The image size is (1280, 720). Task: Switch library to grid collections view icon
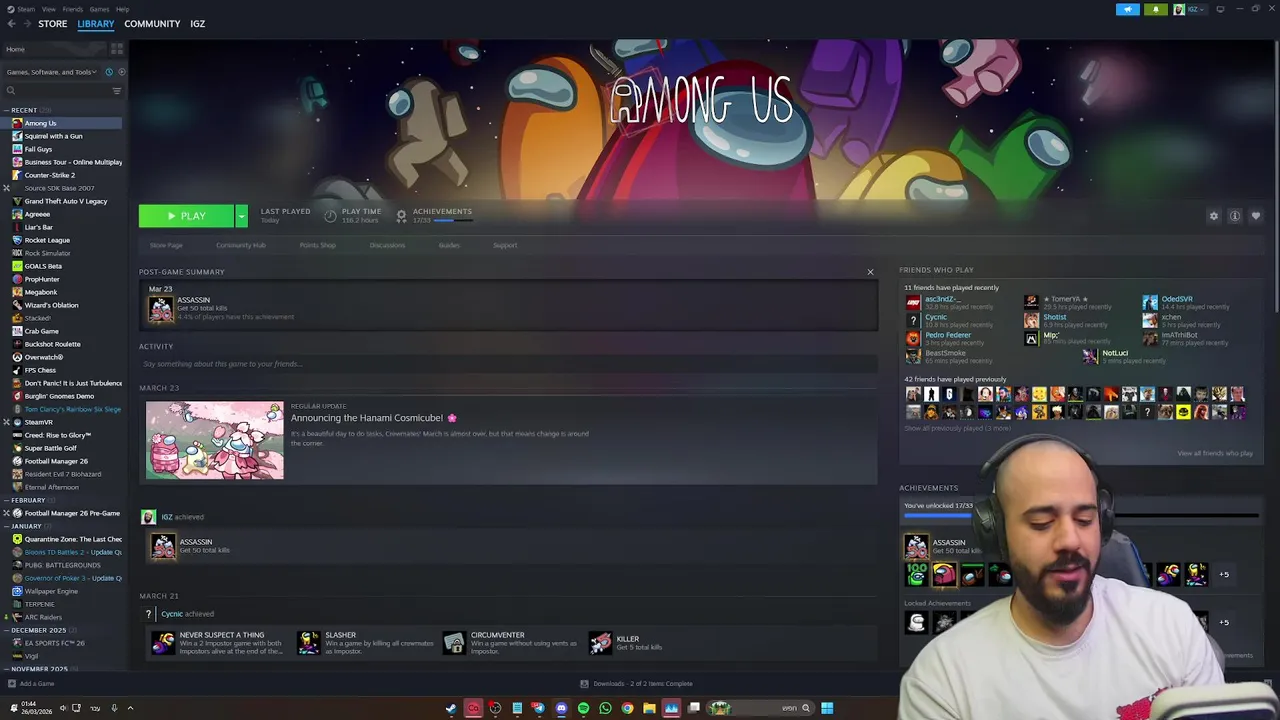(x=117, y=49)
